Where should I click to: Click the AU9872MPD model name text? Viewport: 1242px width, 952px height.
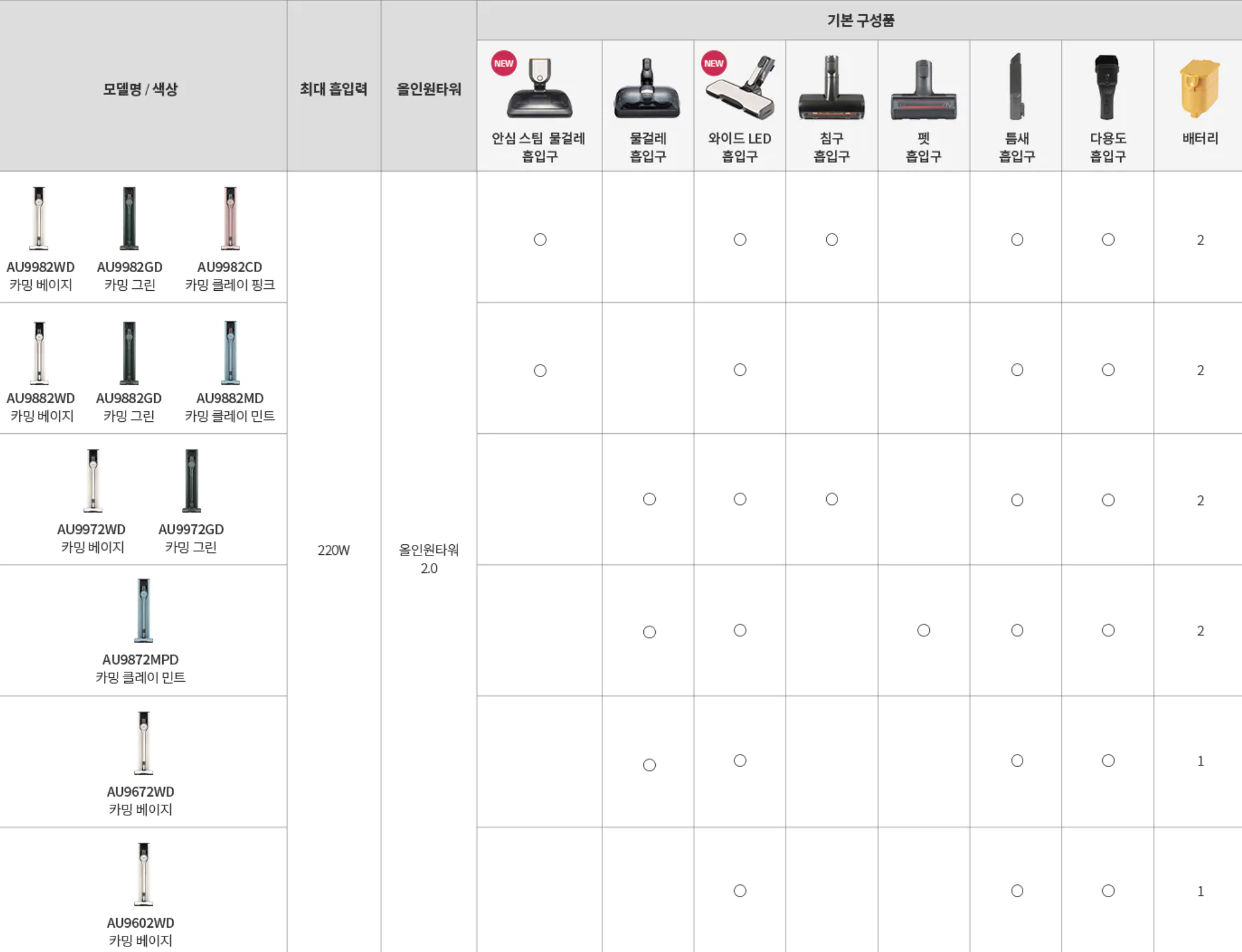point(140,659)
